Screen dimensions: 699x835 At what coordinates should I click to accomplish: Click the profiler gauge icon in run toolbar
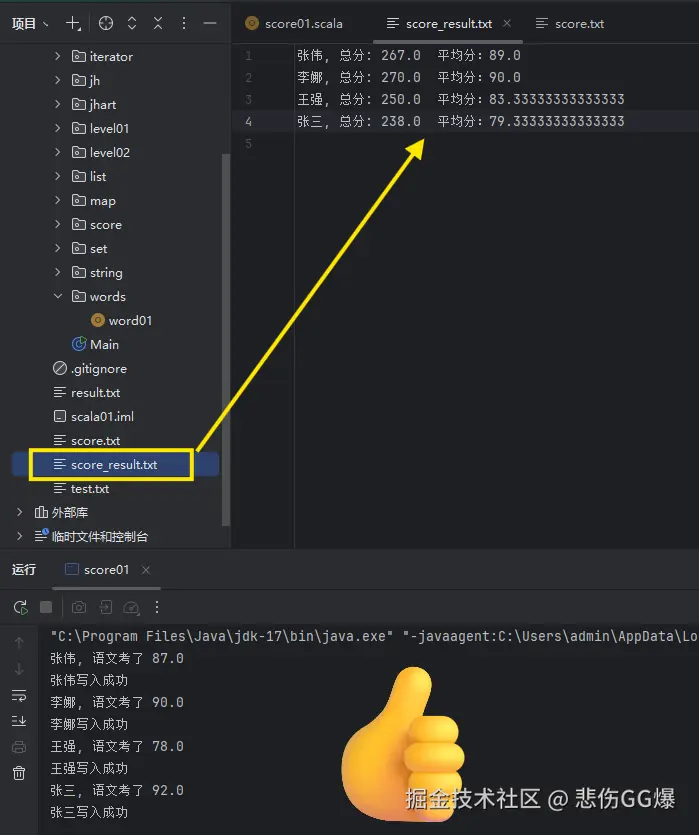tap(131, 608)
